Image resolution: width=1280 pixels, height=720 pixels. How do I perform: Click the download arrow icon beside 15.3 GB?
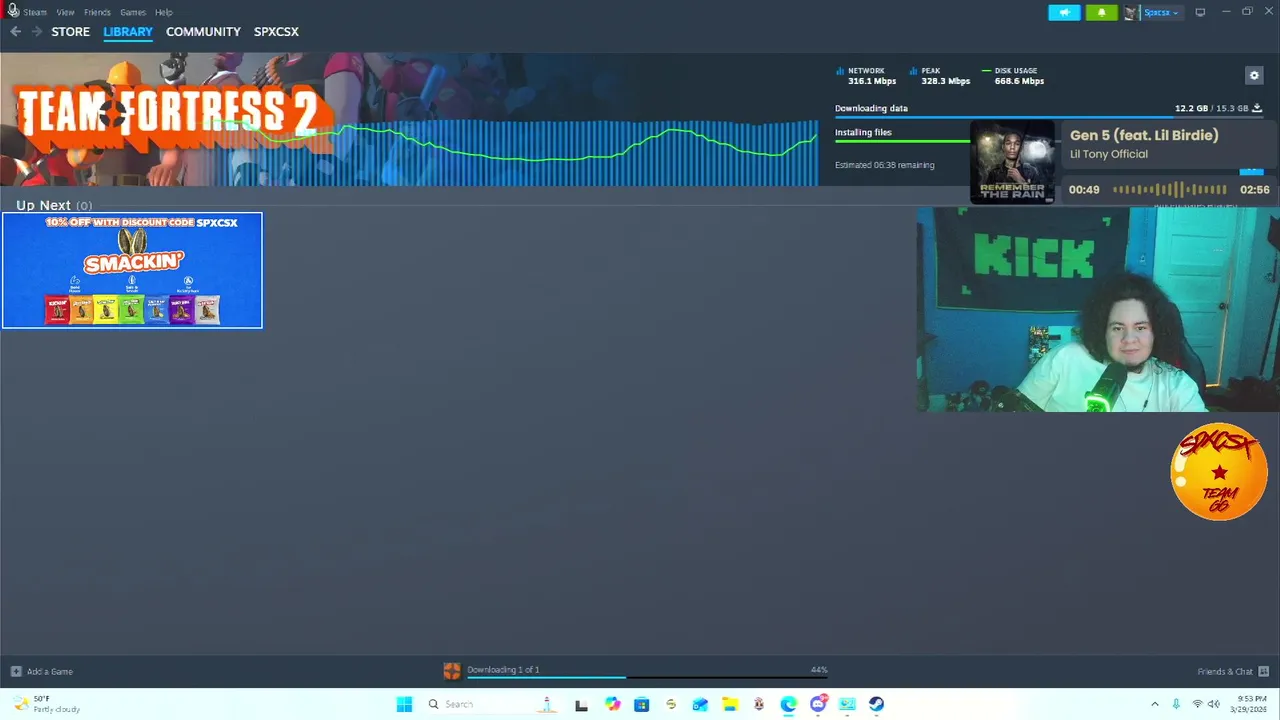pos(1257,108)
